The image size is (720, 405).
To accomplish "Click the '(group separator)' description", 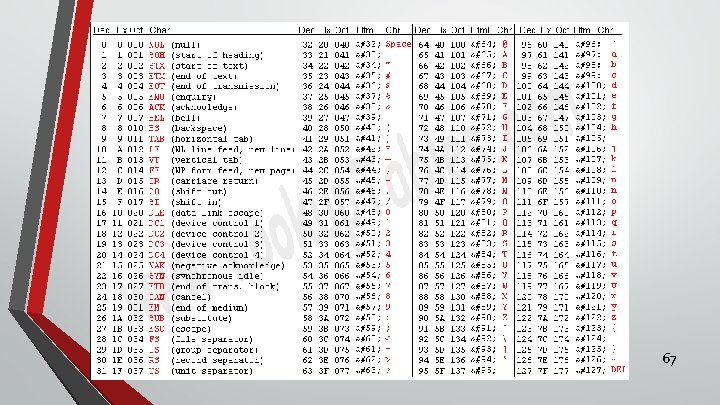I will point(214,349).
